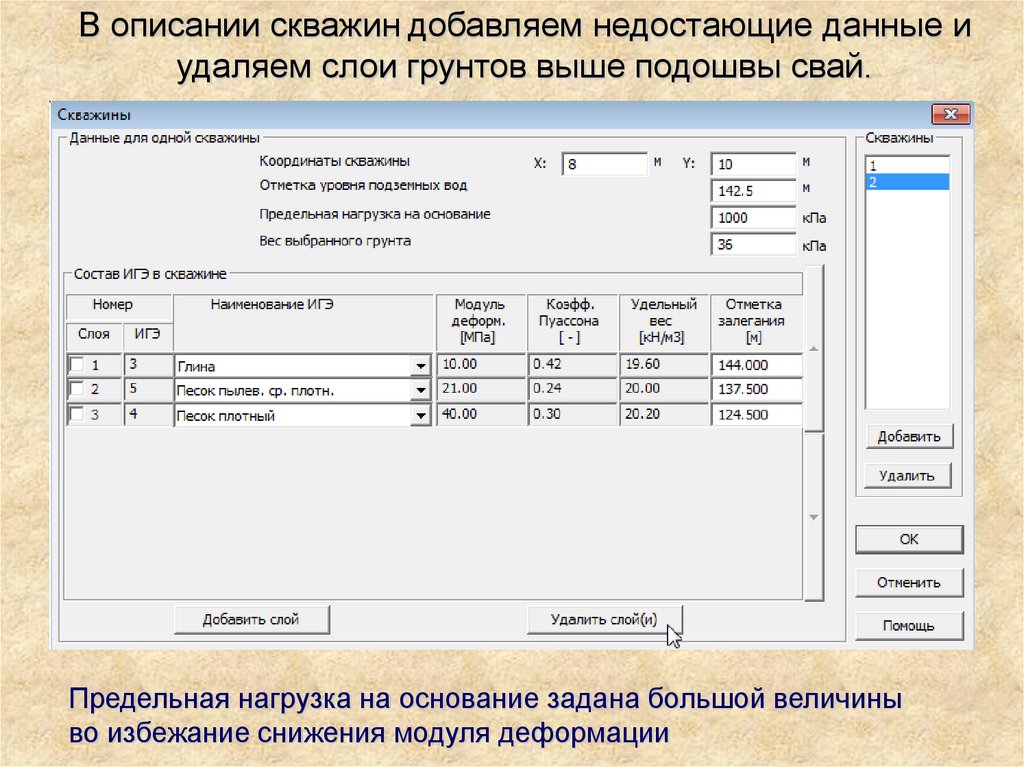
Task: Close the Скважины dialog window
Action: 950,114
